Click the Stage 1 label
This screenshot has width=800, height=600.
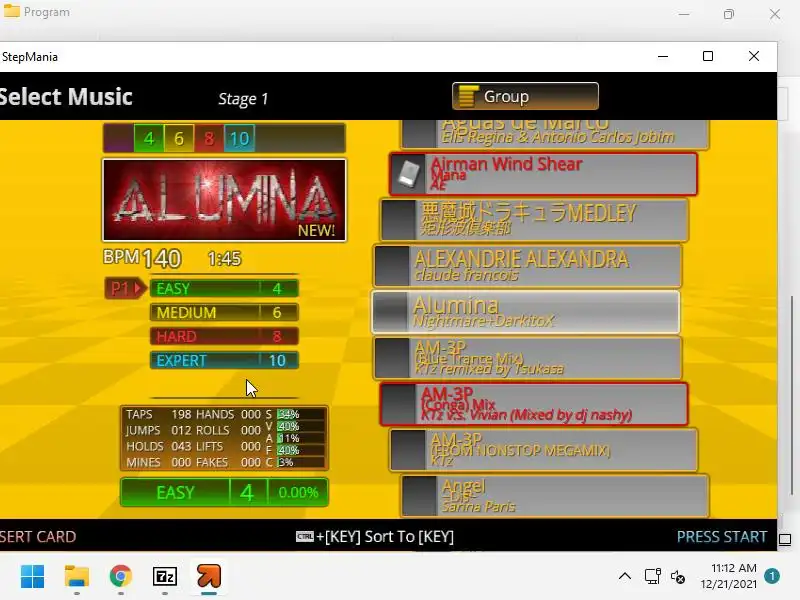pos(243,98)
